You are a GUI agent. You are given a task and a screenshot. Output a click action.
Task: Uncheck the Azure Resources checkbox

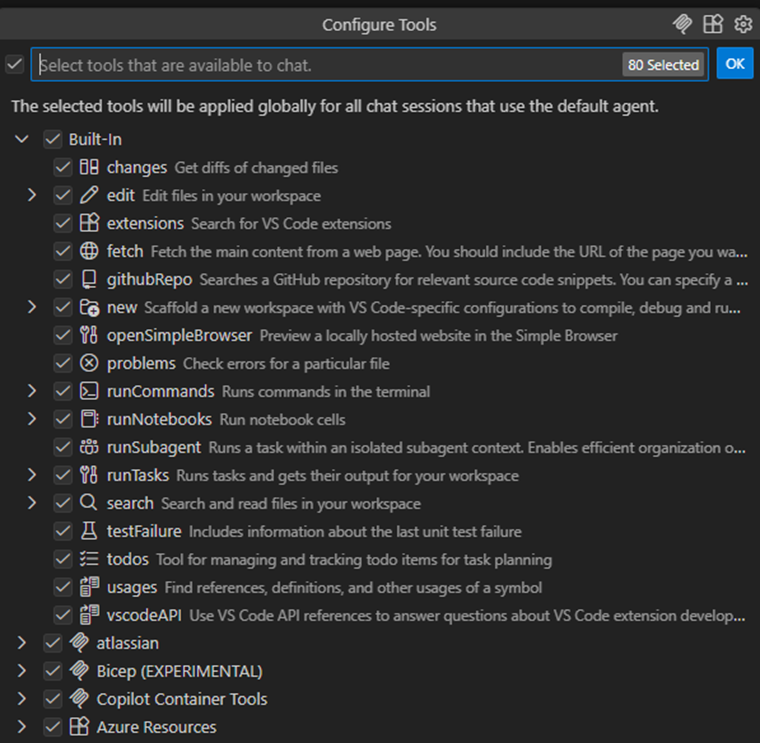point(53,727)
